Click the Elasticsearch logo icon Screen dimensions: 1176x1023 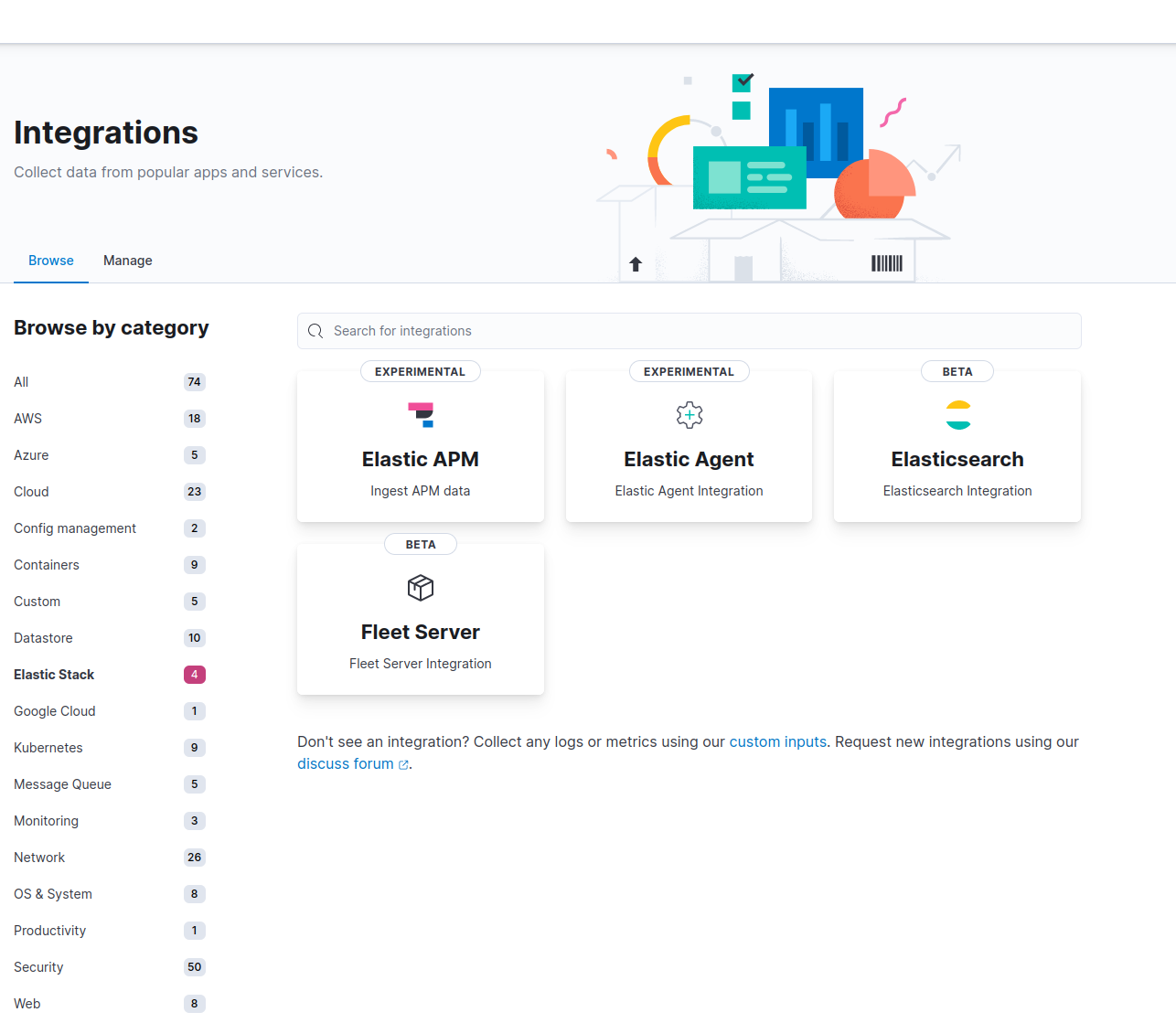click(957, 415)
